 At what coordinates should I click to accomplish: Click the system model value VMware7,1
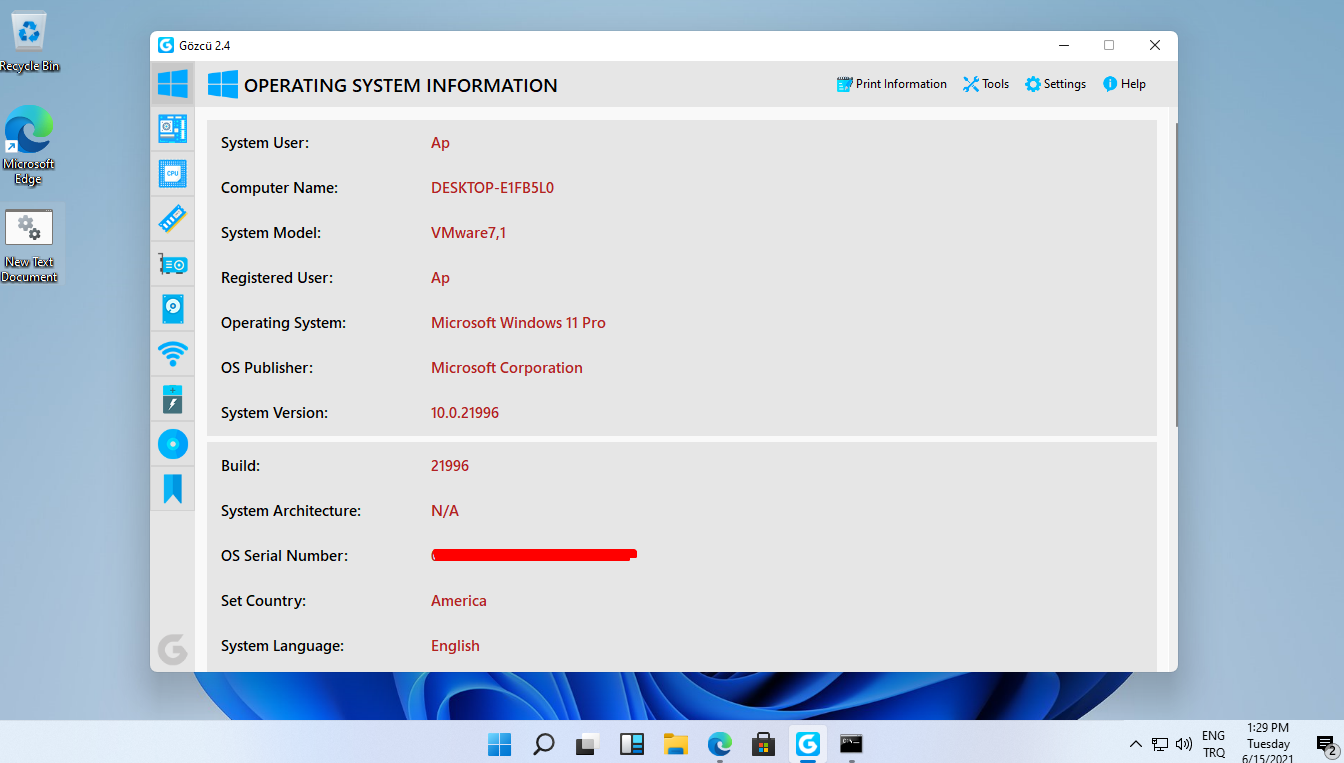[x=469, y=233]
